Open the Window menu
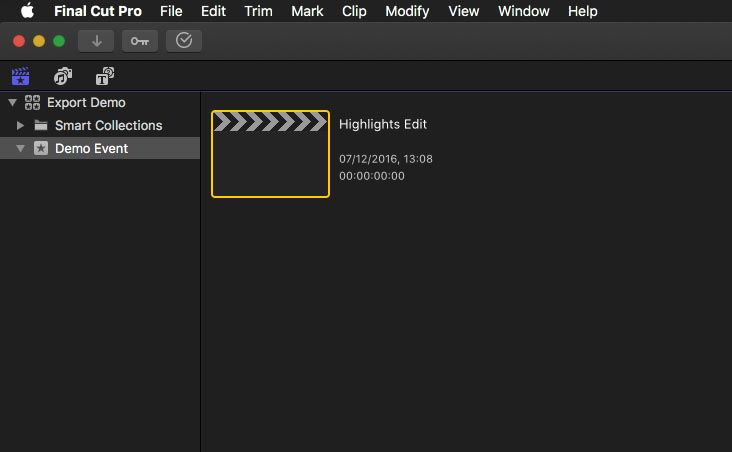This screenshot has width=732, height=452. pyautogui.click(x=523, y=11)
